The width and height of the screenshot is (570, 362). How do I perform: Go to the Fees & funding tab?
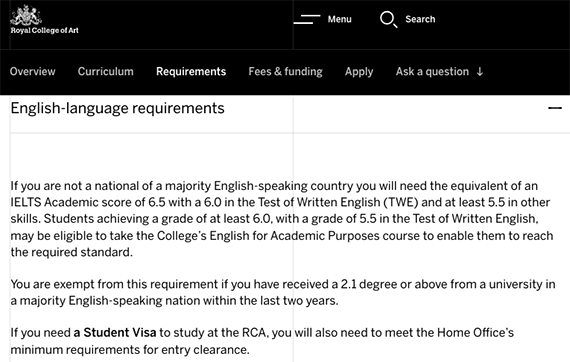(x=285, y=72)
